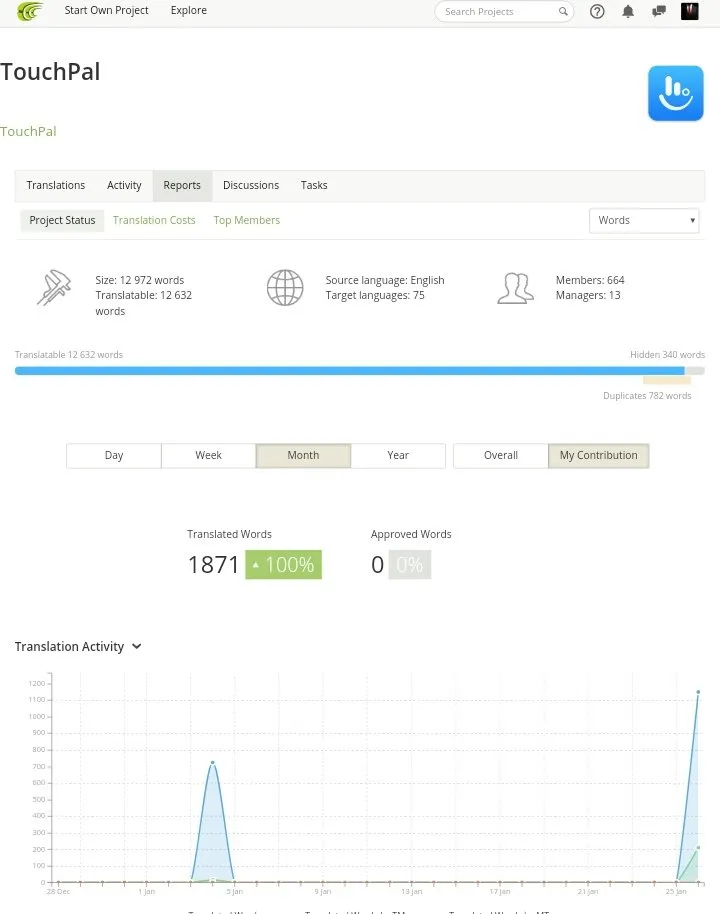This screenshot has height=914, width=720.
Task: Click the duplicates beige bar segment
Action: pos(667,380)
